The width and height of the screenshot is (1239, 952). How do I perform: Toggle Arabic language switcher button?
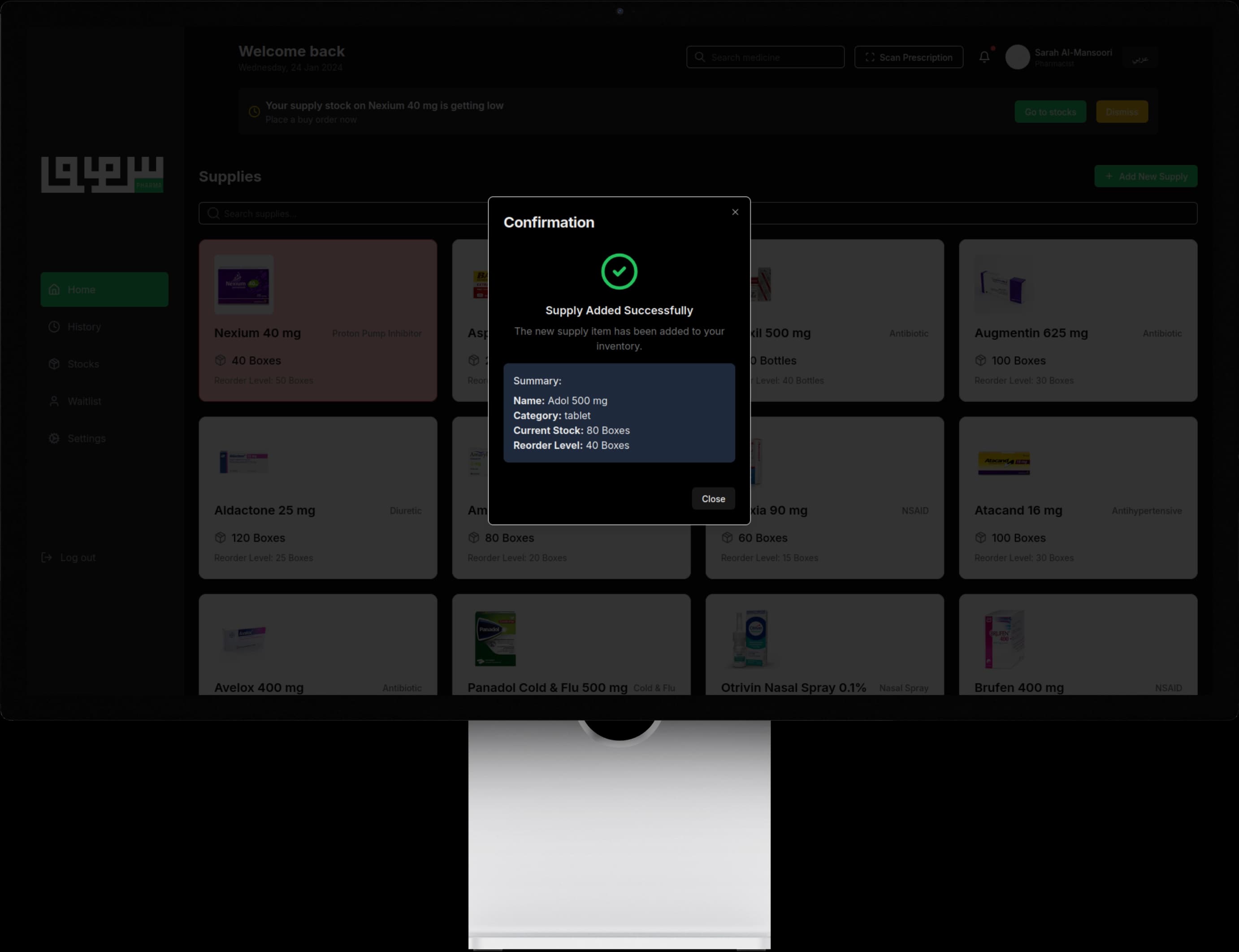point(1140,58)
